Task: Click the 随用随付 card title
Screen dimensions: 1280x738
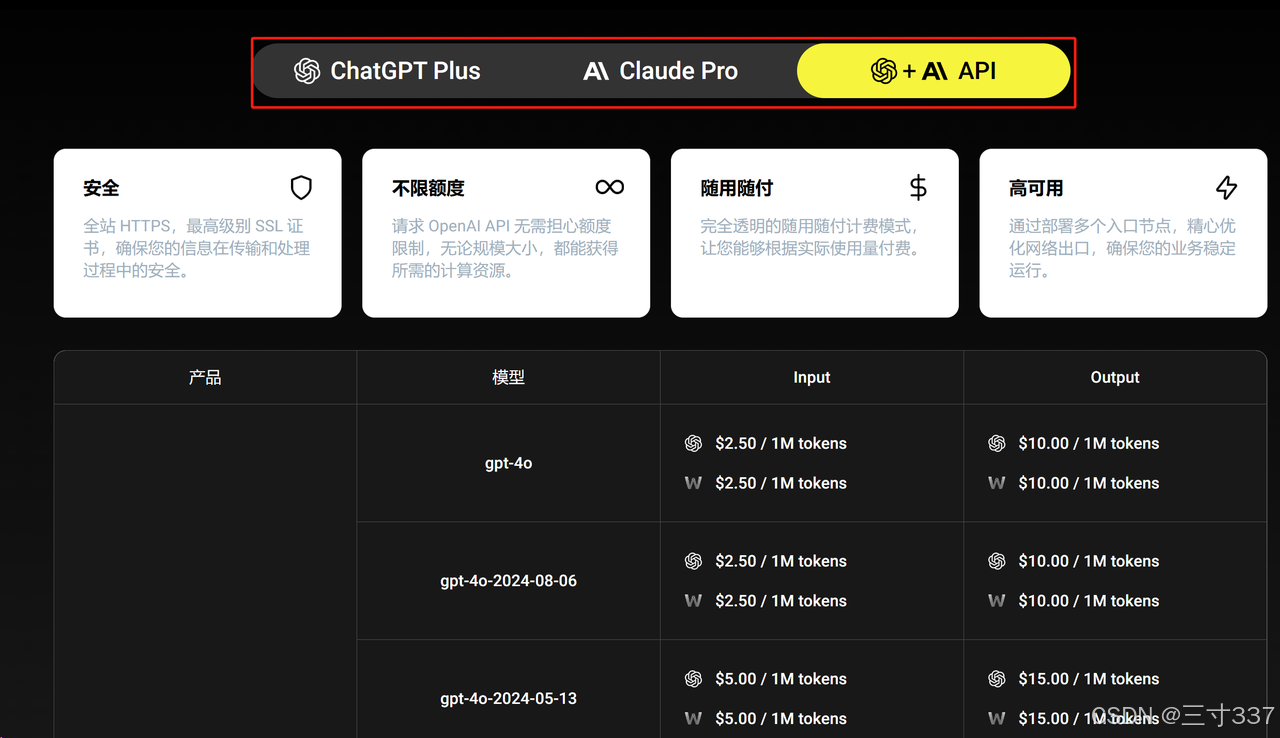Action: [x=737, y=188]
